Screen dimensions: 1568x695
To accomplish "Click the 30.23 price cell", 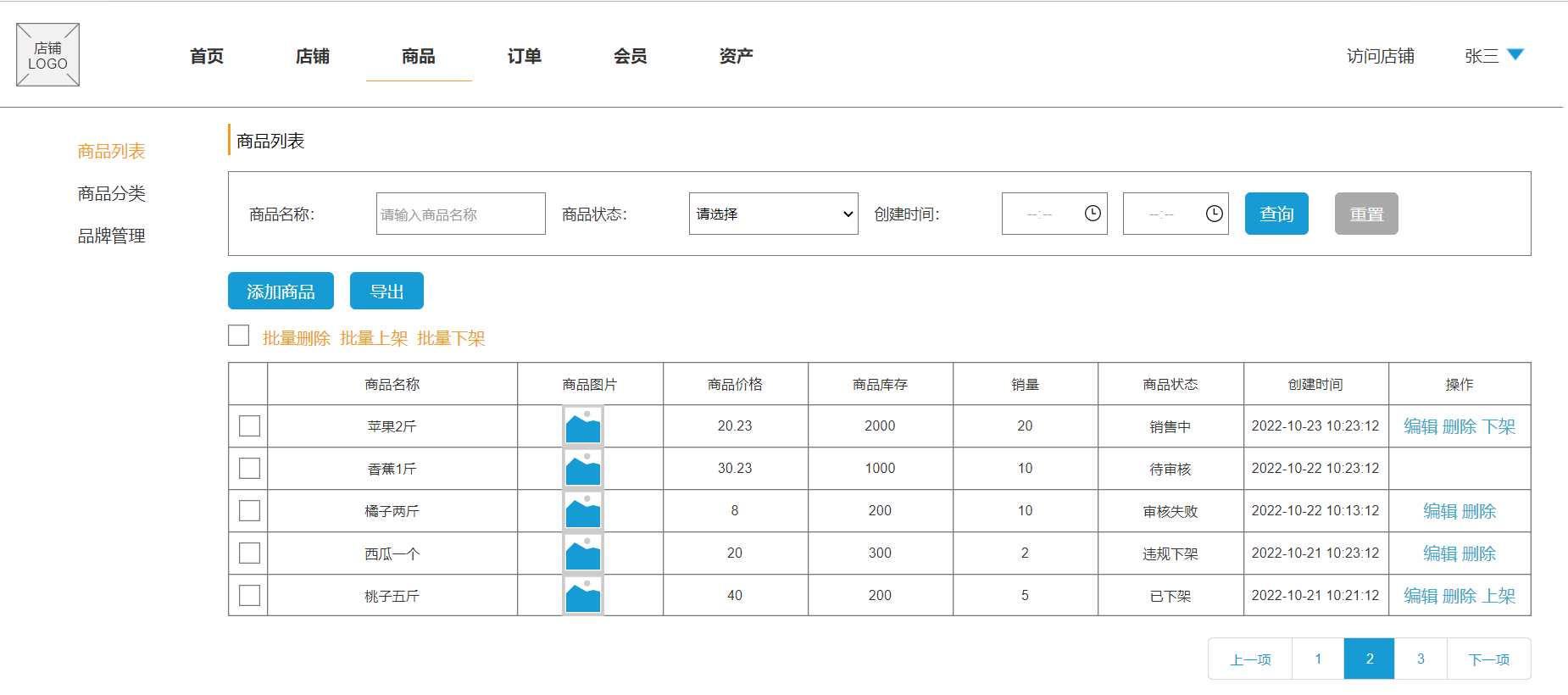I will (735, 469).
